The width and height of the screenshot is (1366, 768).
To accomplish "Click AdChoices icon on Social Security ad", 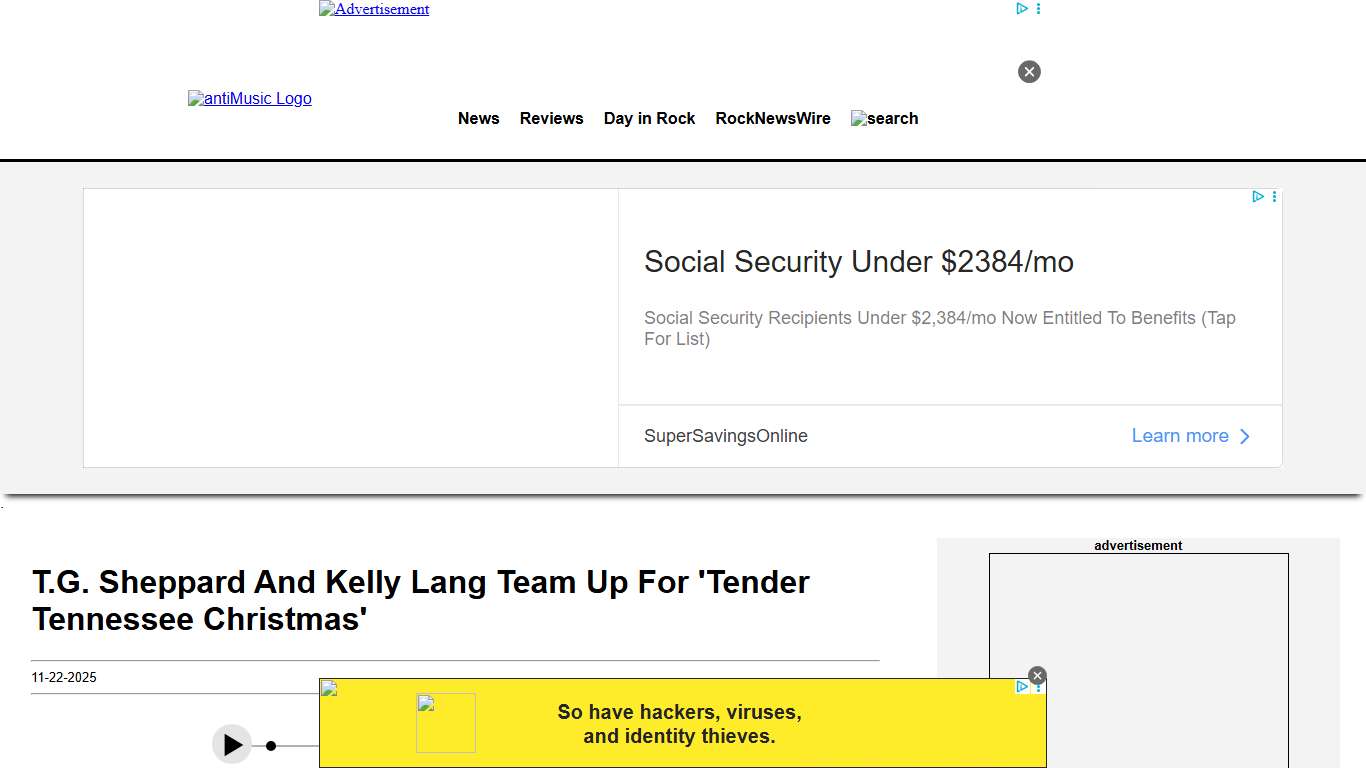I will [x=1258, y=197].
